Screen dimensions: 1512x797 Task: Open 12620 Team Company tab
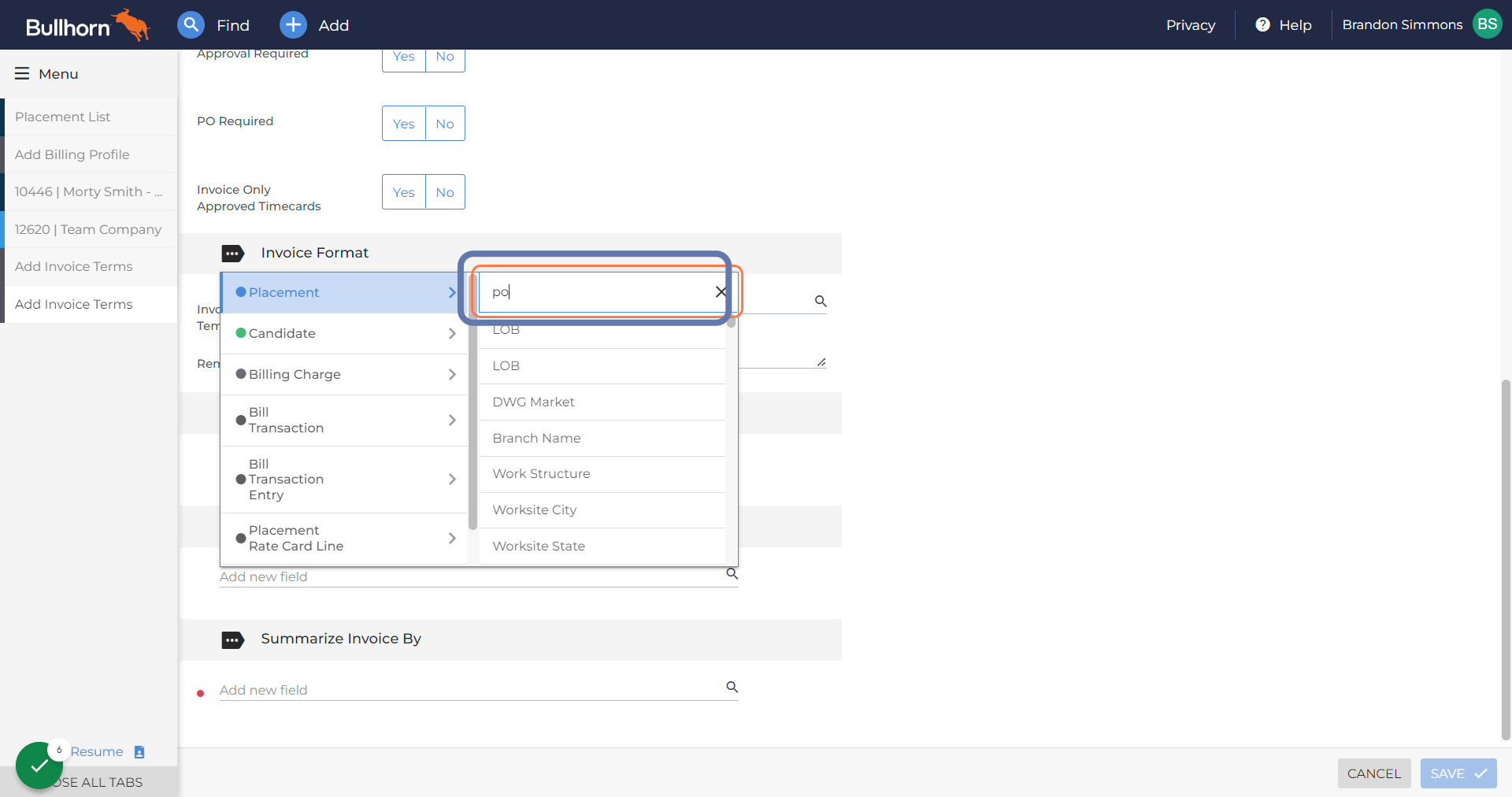click(89, 229)
